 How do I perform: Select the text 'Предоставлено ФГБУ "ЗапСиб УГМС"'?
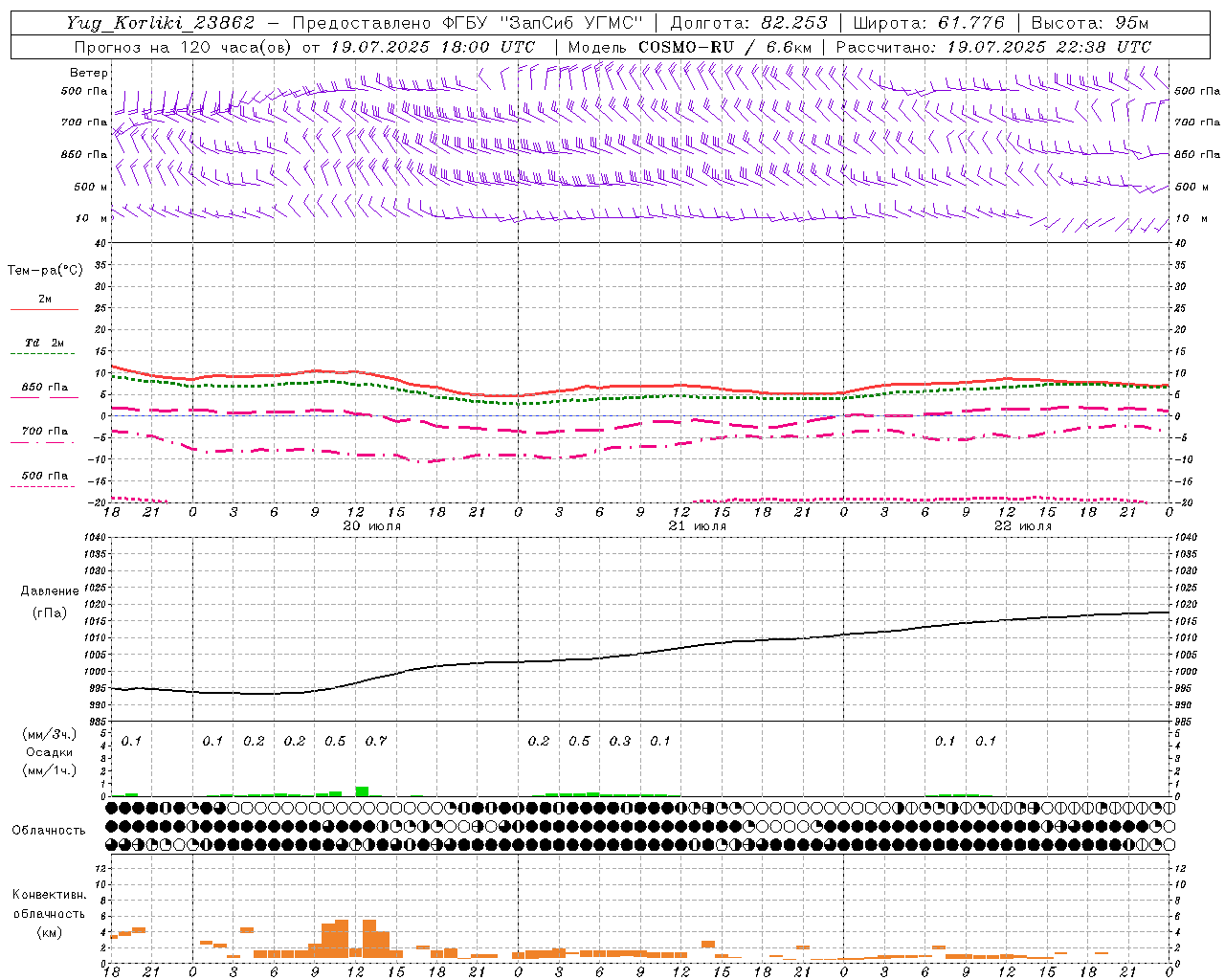pos(467,23)
